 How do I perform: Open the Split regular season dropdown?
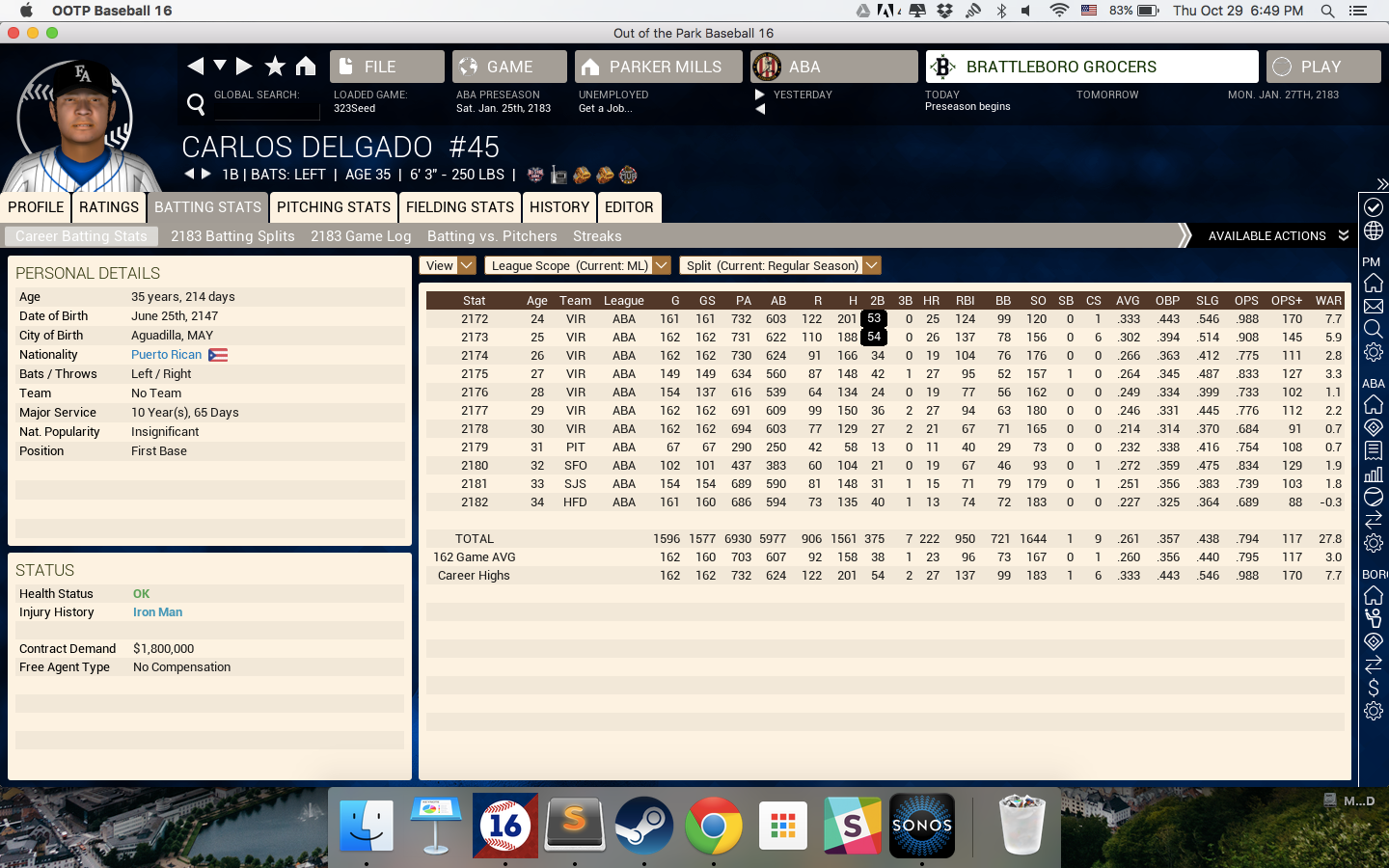[x=780, y=265]
